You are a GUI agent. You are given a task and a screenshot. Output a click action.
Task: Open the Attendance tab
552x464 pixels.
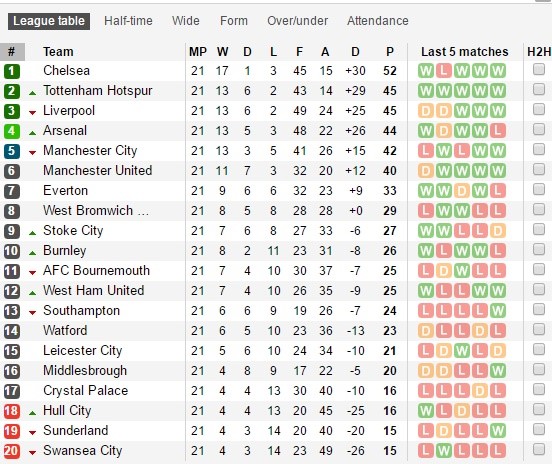point(378,21)
